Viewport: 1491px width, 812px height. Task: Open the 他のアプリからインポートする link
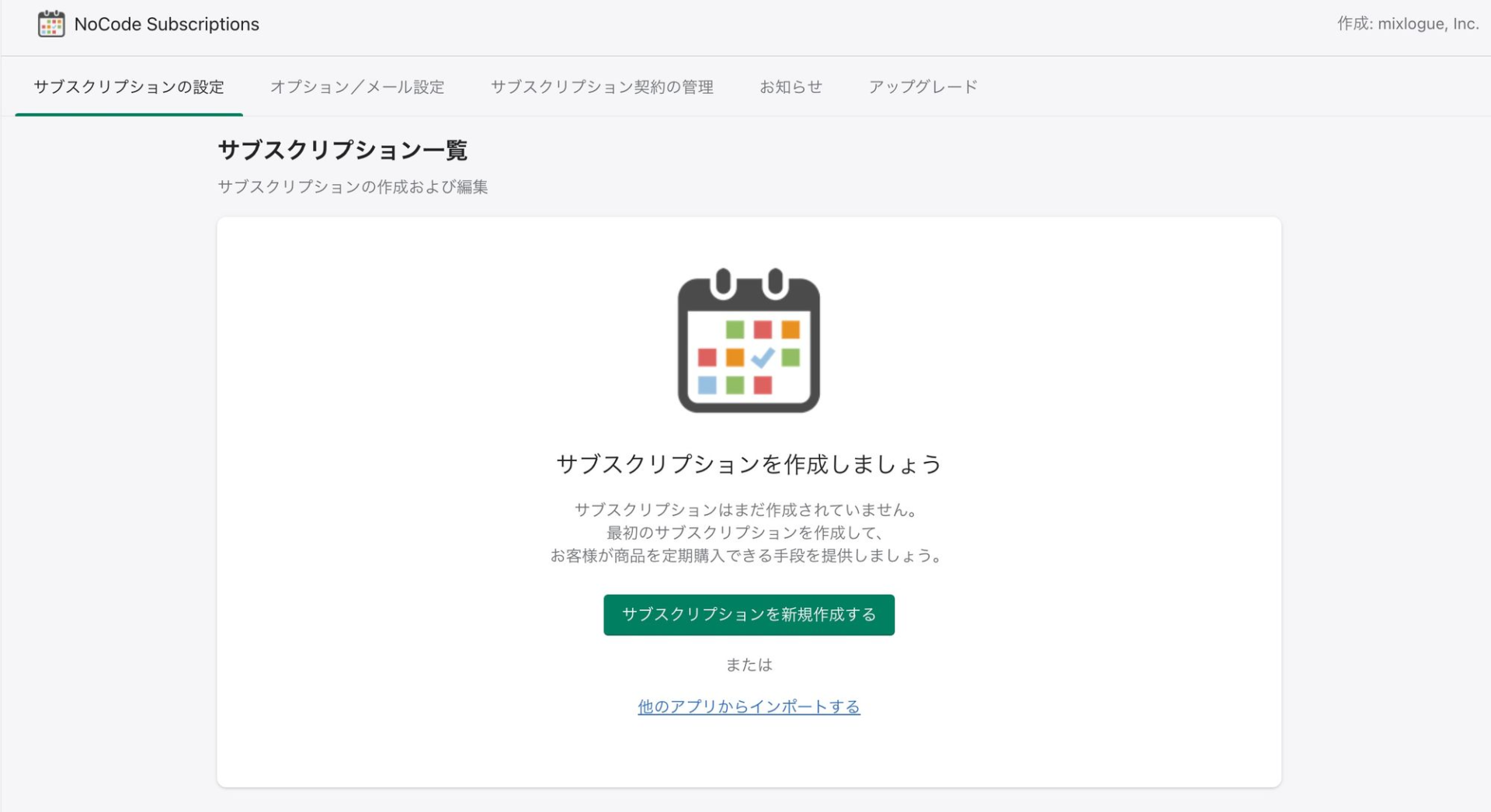[x=748, y=706]
